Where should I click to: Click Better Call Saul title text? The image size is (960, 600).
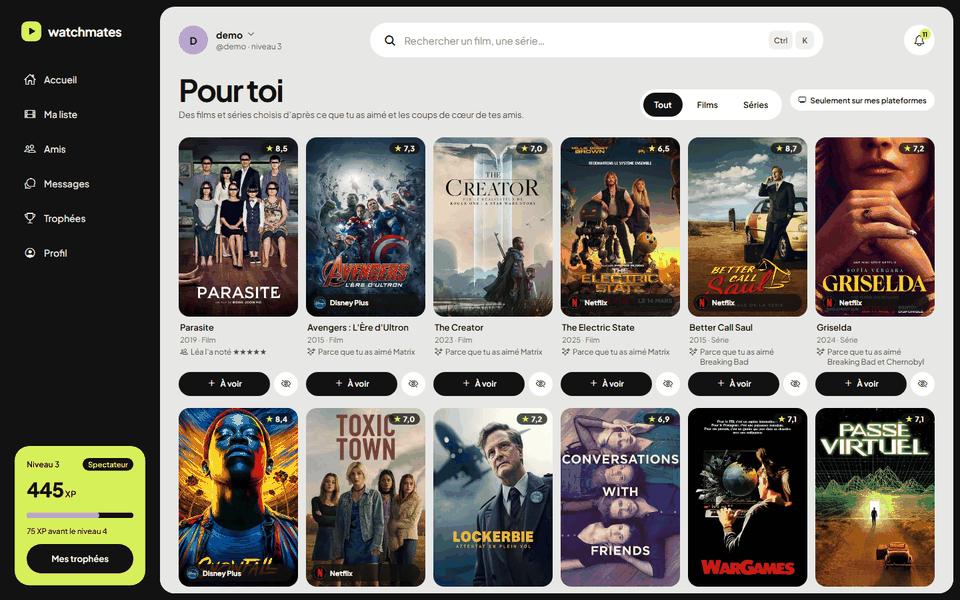pos(721,328)
